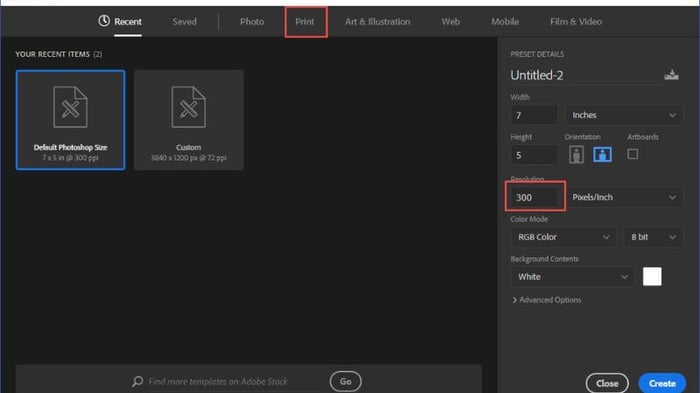Select landscape orientation icon
Screen dimensions: 700x393
[x=602, y=155]
